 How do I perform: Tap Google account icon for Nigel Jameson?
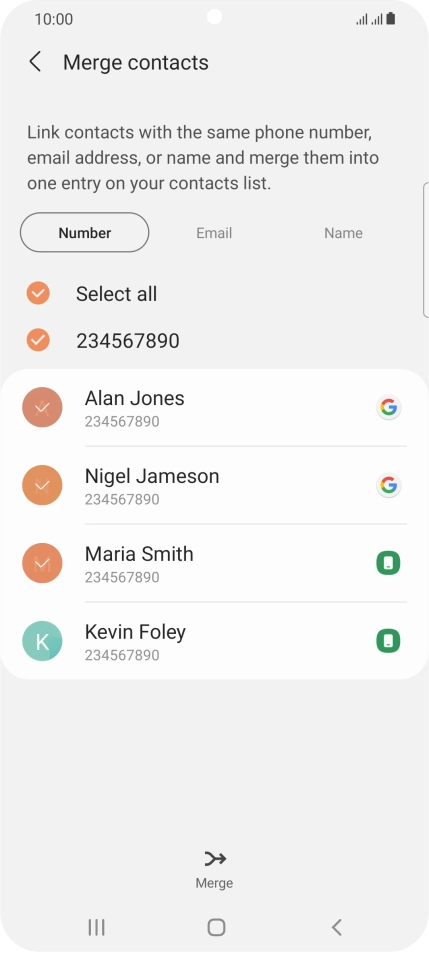388,485
